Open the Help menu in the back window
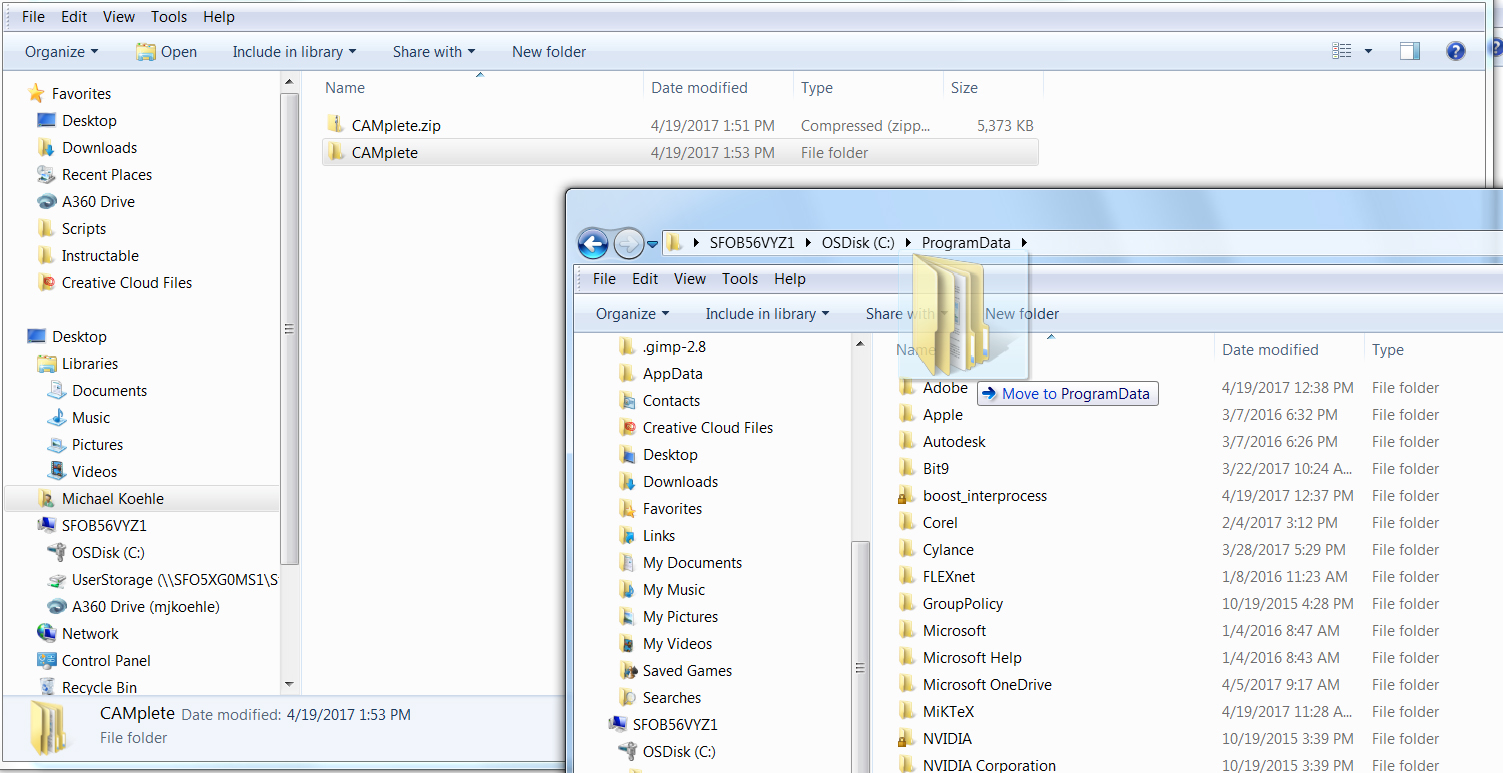This screenshot has height=773, width=1503. tap(218, 16)
